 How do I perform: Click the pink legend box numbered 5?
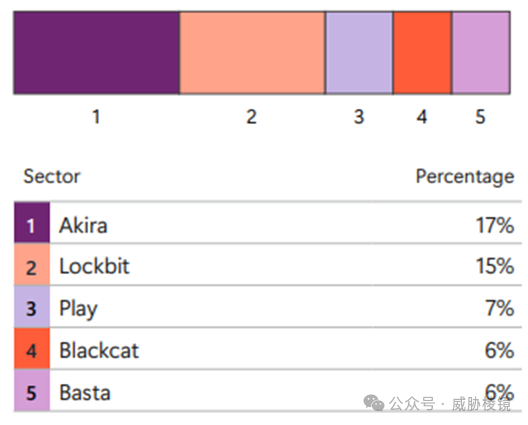[32, 391]
